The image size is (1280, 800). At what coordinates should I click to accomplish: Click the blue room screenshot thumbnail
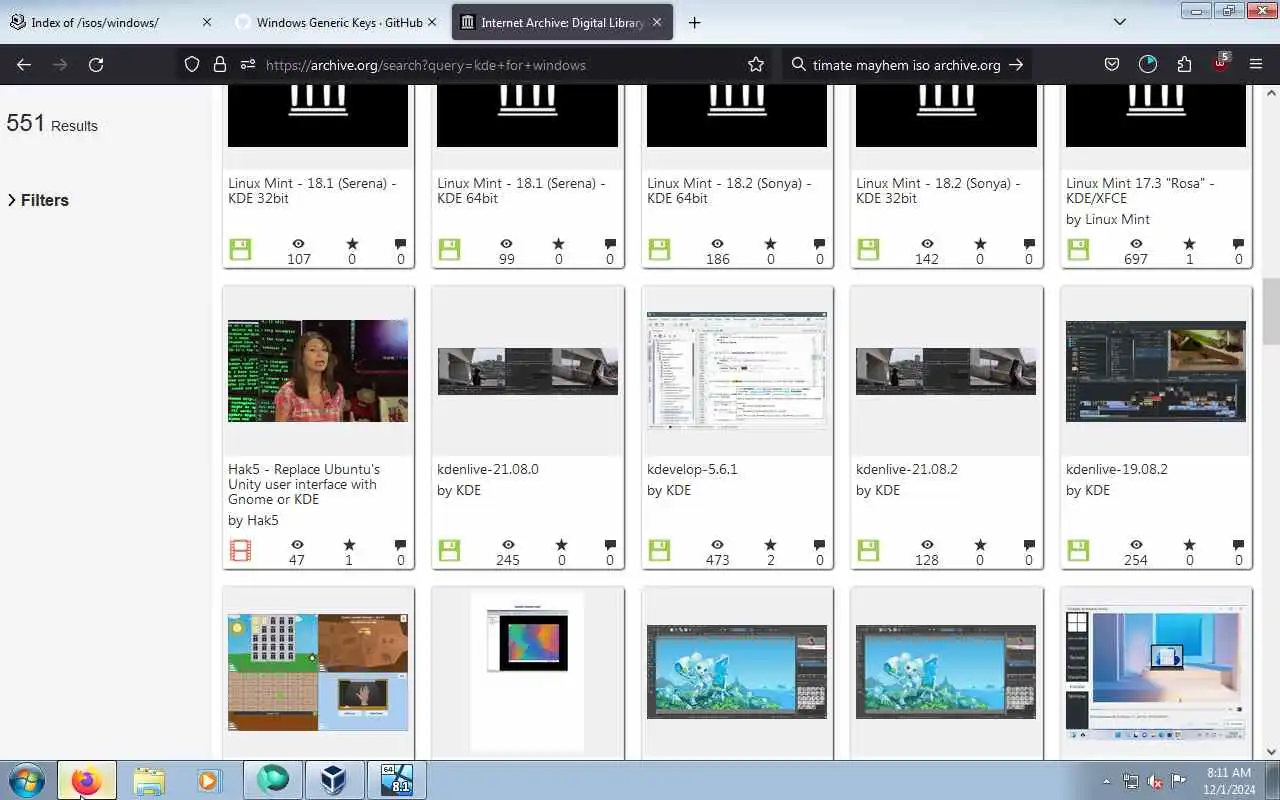pos(1156,672)
